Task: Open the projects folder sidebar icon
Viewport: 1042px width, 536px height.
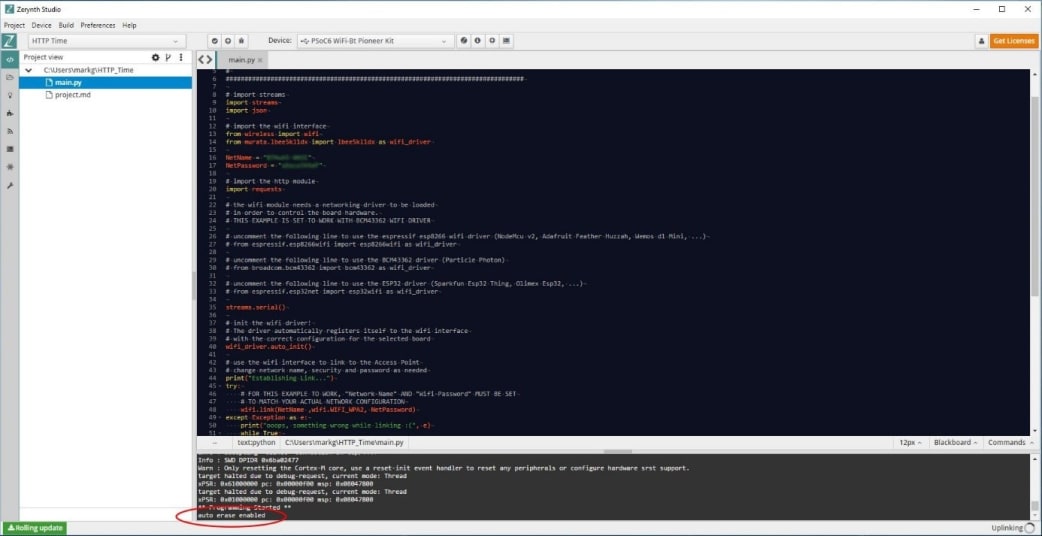Action: (9, 77)
